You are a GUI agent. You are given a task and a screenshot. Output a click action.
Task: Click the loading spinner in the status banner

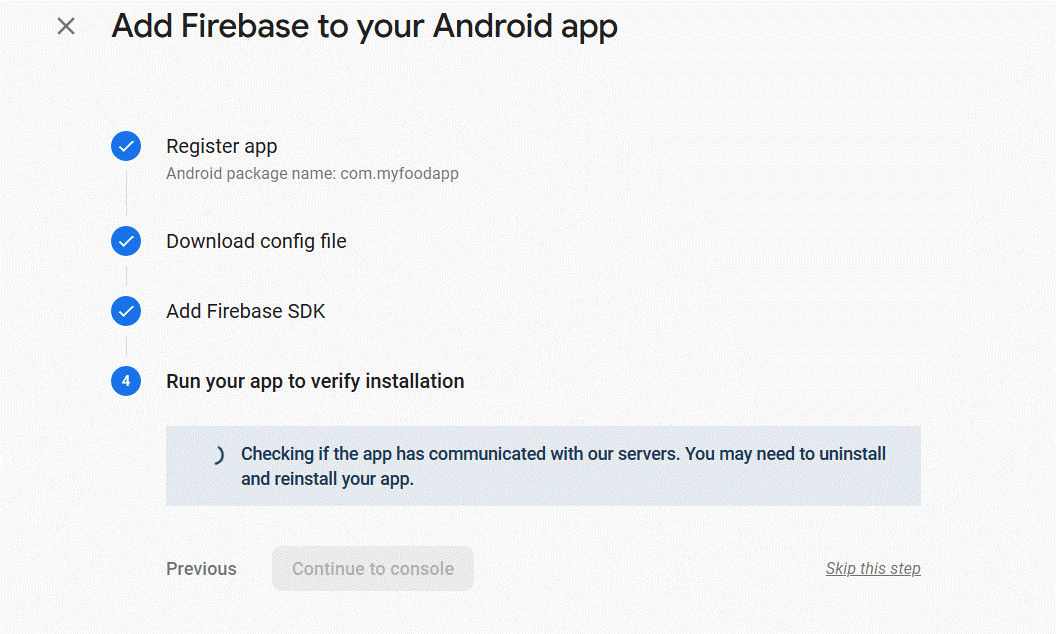pos(221,454)
